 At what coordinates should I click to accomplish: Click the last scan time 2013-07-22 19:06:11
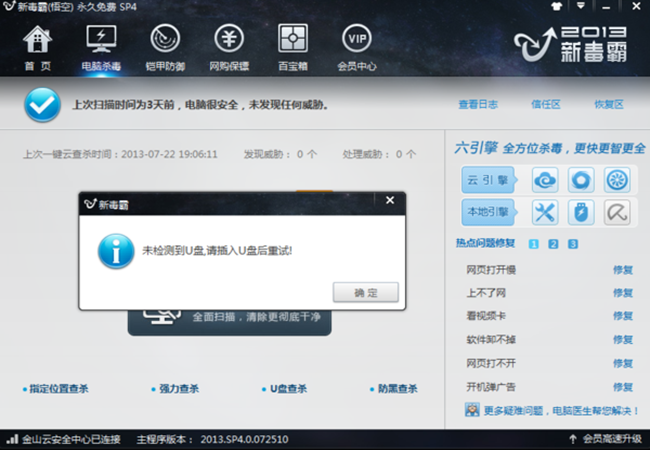pyautogui.click(x=169, y=155)
